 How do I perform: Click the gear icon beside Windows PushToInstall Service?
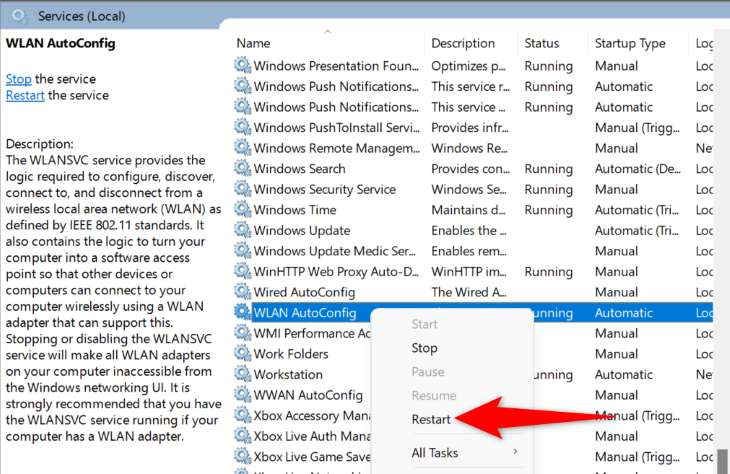coord(243,127)
